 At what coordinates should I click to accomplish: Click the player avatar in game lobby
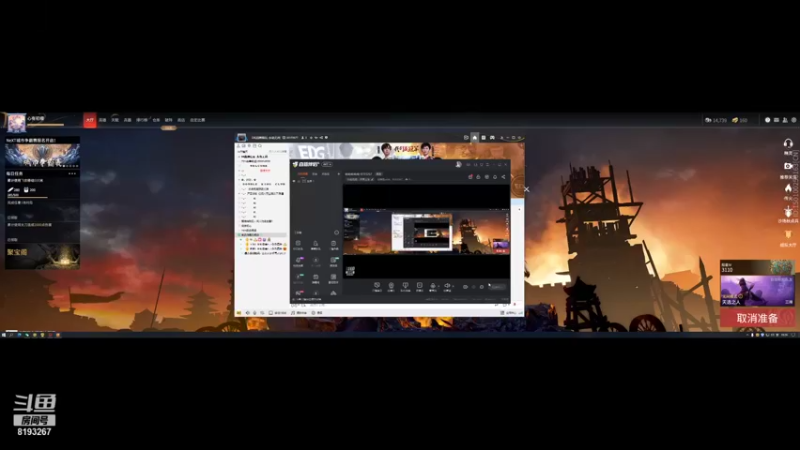[16, 122]
